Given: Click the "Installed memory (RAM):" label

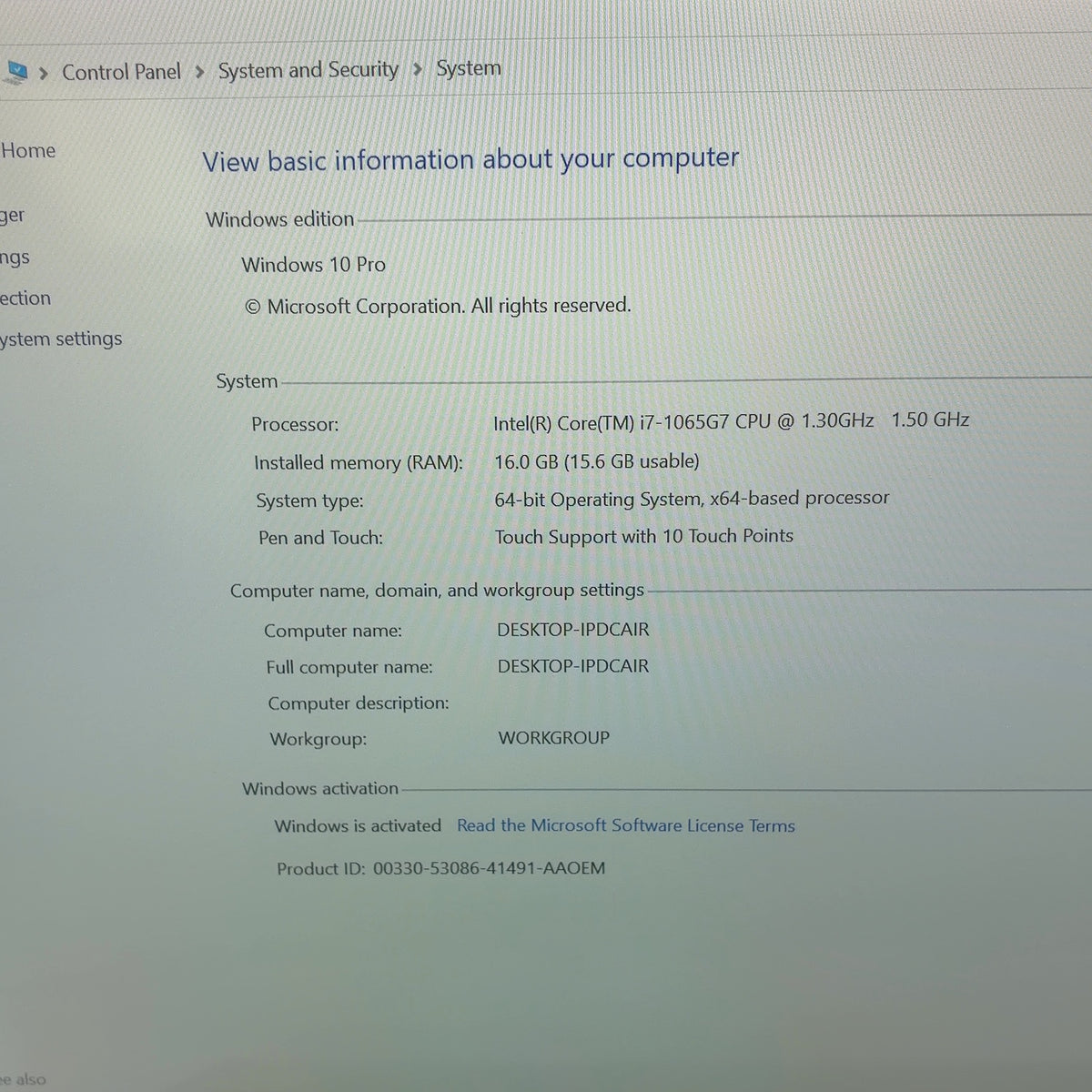Looking at the screenshot, I should [x=359, y=463].
